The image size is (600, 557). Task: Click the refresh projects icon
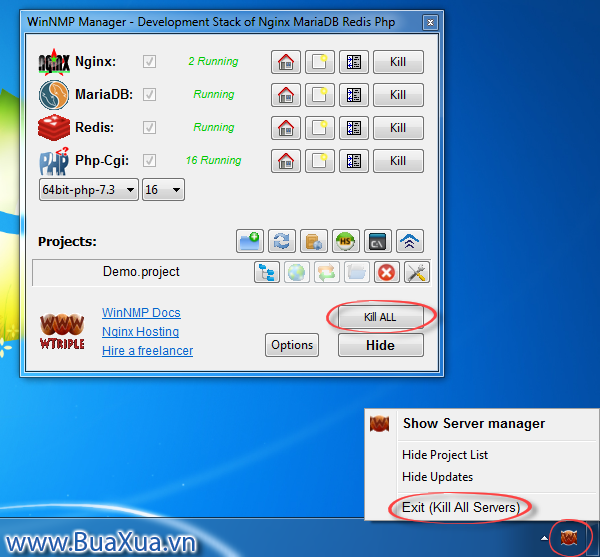click(282, 241)
